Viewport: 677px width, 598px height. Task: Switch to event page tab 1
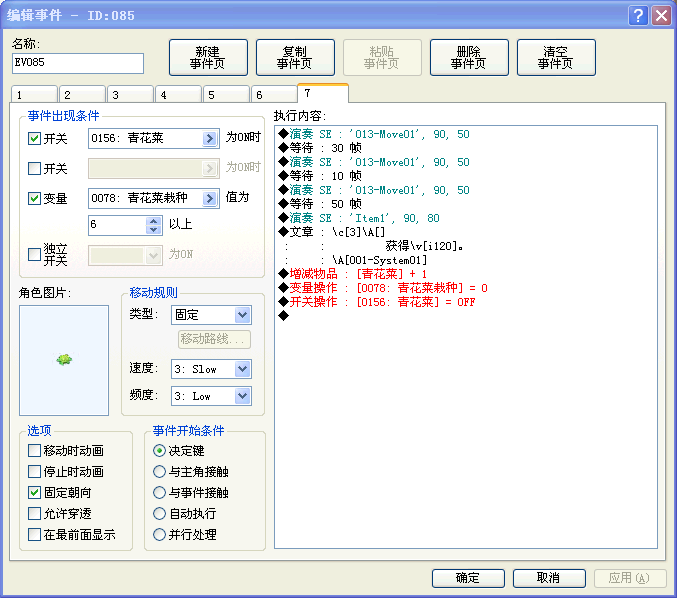point(34,95)
